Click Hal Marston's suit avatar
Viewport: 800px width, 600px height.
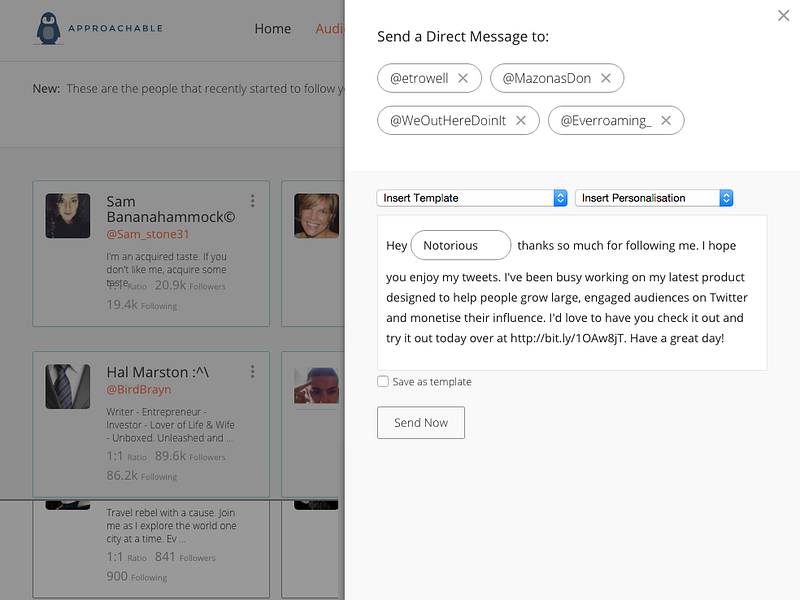point(68,386)
